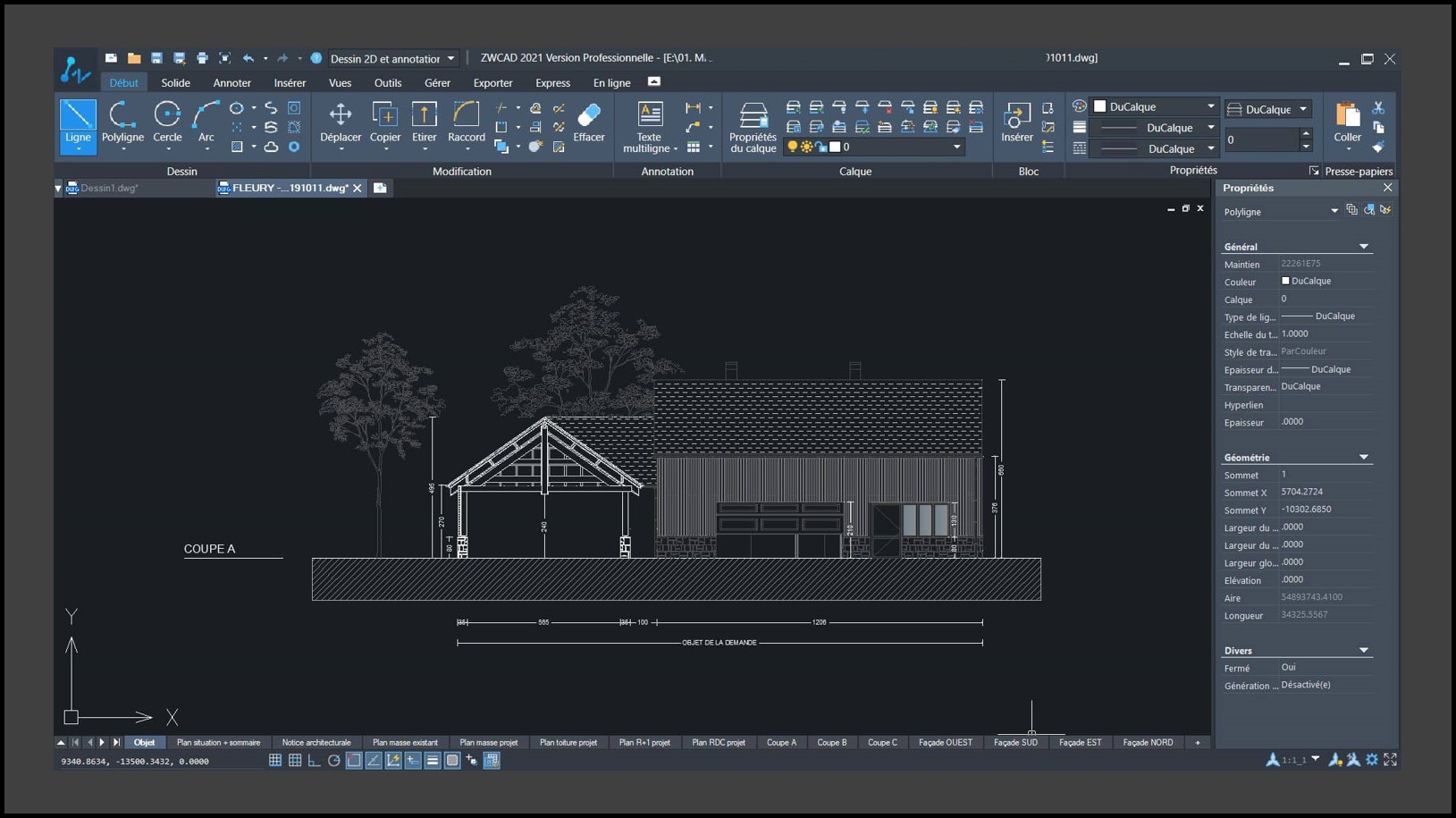Open the Annoter ribbon tab
Screen dimensions: 1456x818
(x=231, y=83)
